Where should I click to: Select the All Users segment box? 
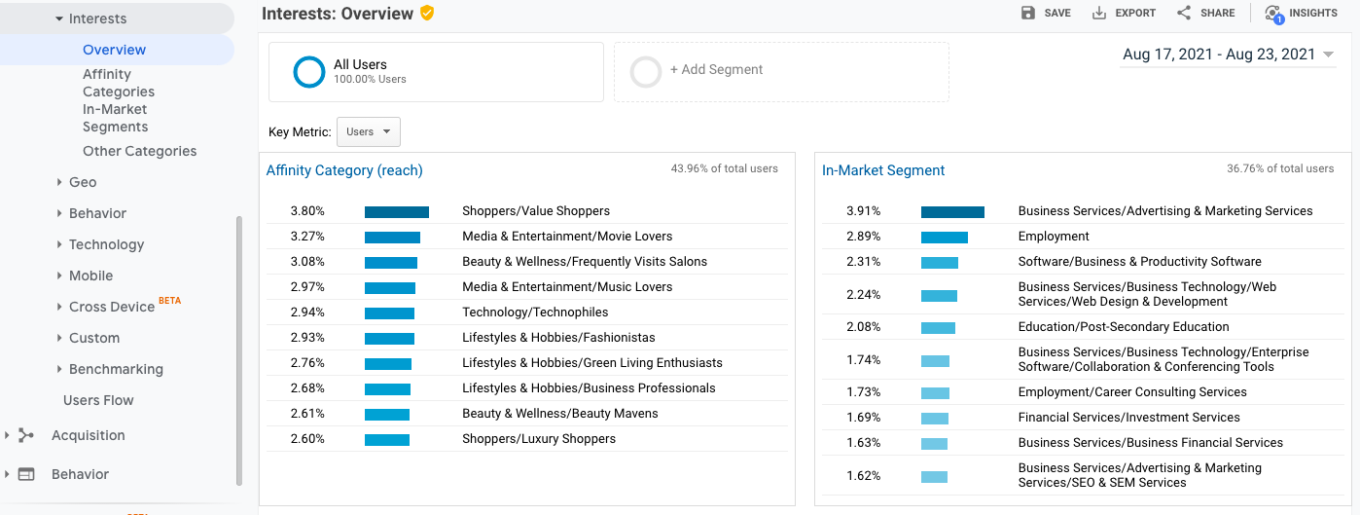[x=436, y=72]
